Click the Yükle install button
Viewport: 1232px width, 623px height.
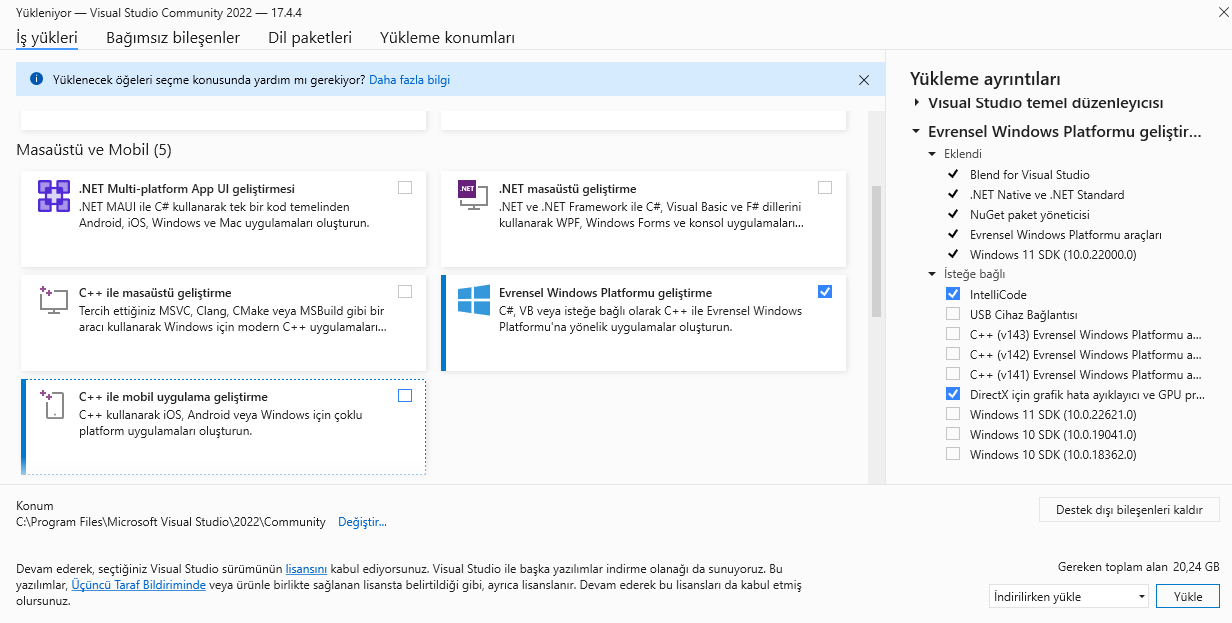pyautogui.click(x=1188, y=596)
